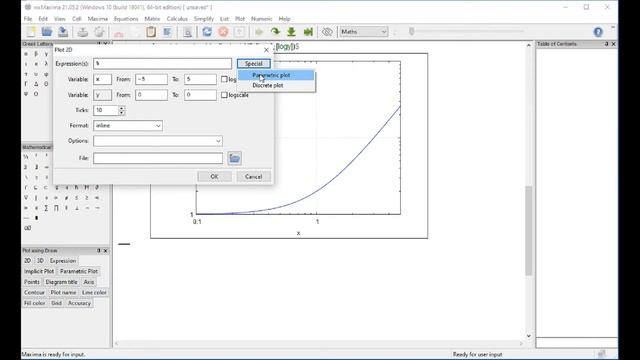The image size is (640, 360).
Task: Click the x To value field
Action: pos(200,79)
